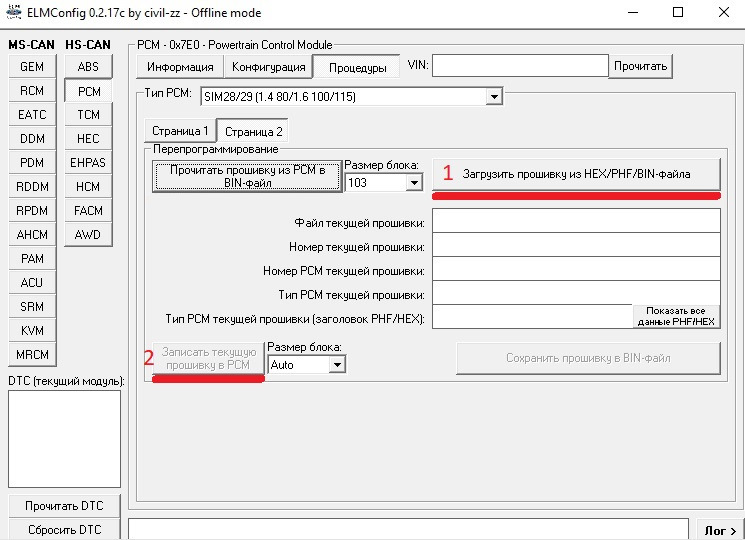Image resolution: width=745 pixels, height=540 pixels.
Task: Open the FACM module
Action: pos(88,210)
